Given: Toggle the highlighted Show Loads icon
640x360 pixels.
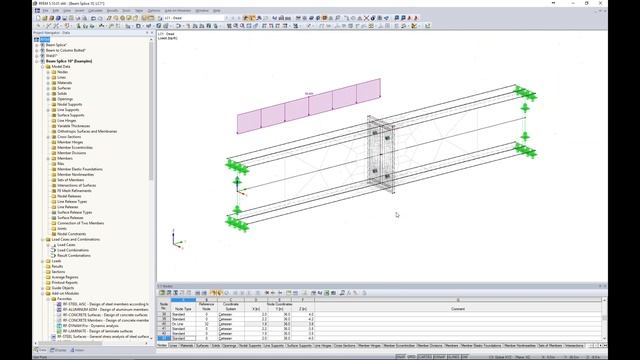Looking at the screenshot, I should [246, 18].
